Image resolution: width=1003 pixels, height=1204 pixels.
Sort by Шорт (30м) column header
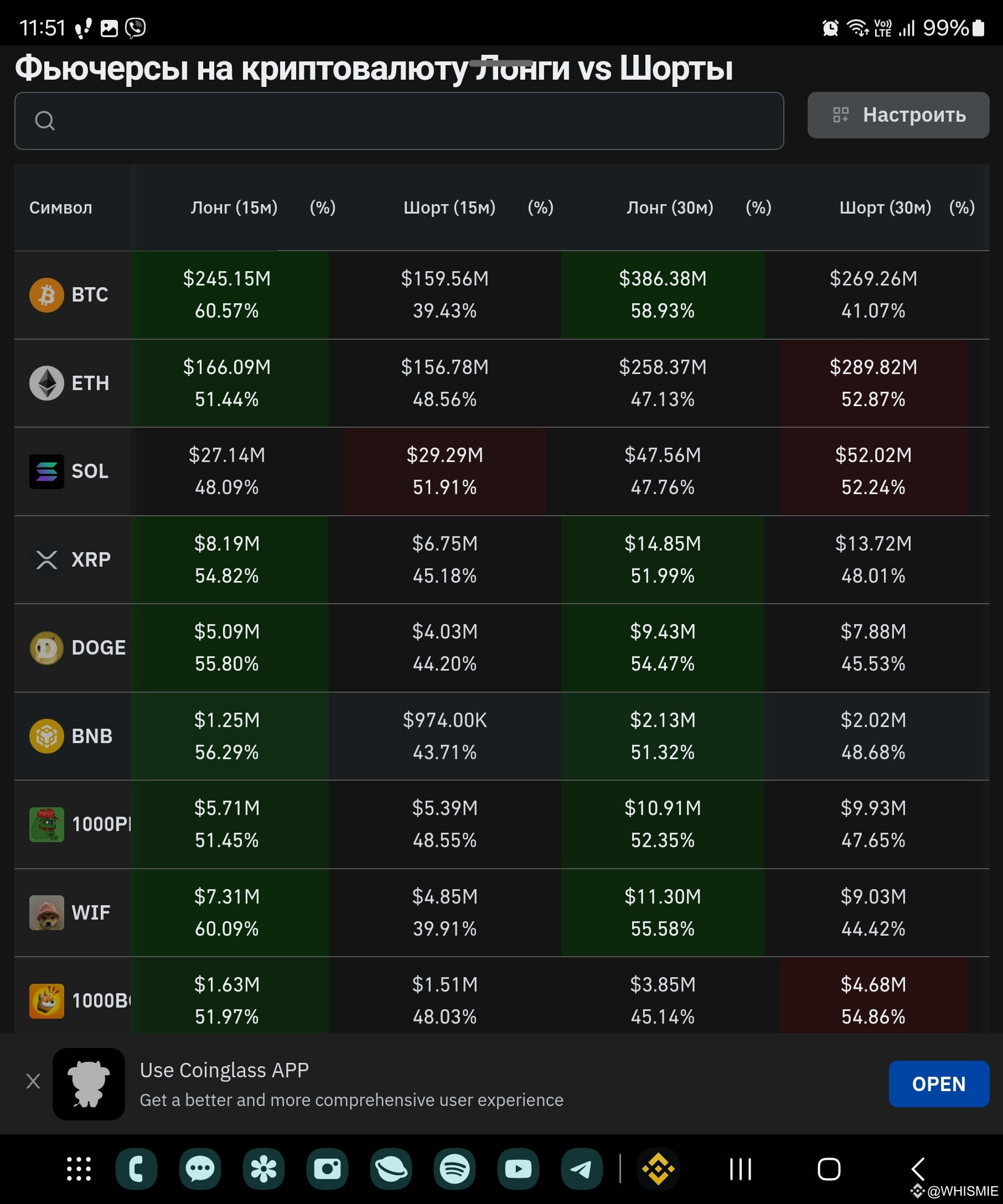(x=886, y=207)
